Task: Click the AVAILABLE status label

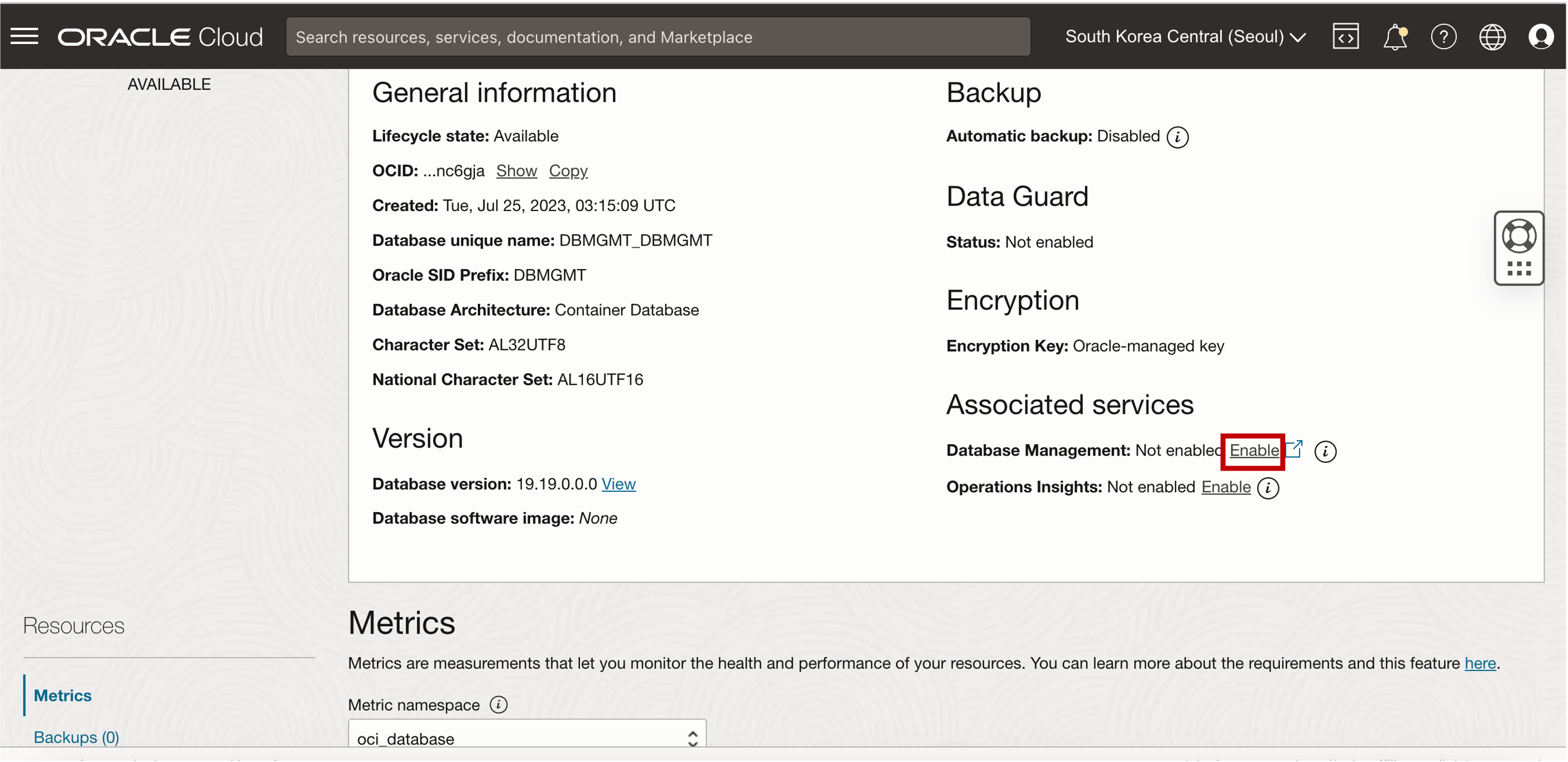Action: [x=169, y=84]
